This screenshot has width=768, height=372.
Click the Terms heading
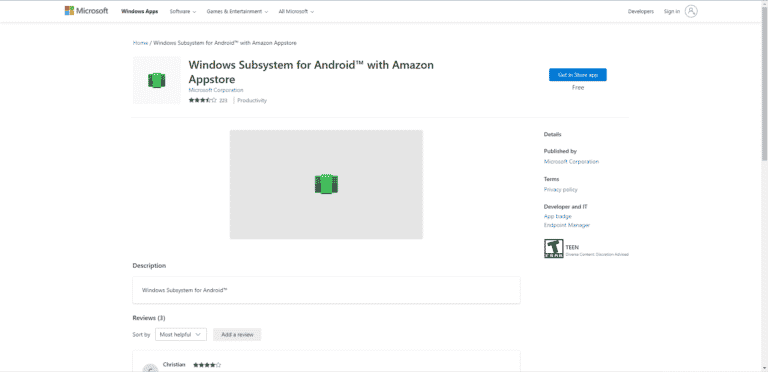click(x=551, y=179)
